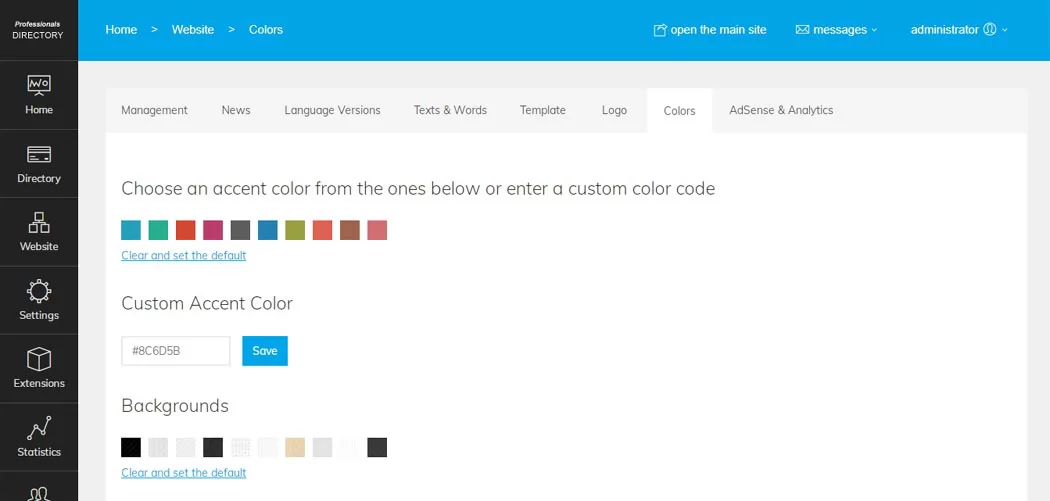The width and height of the screenshot is (1050, 501).
Task: Click the Colors breadcrumb link
Action: [266, 29]
